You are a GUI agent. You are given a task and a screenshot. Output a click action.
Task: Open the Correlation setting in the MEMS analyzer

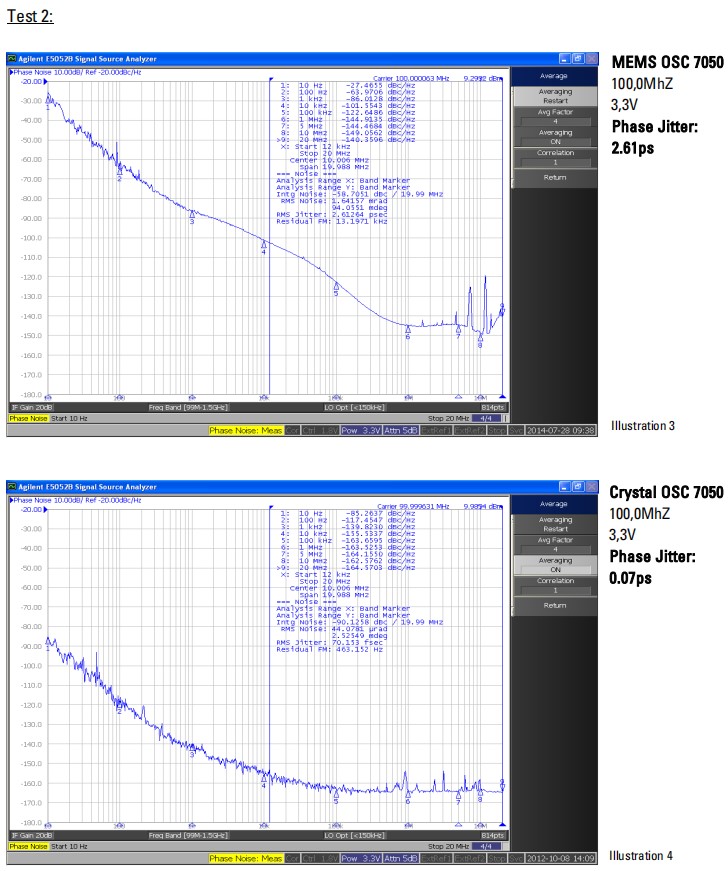[556, 157]
